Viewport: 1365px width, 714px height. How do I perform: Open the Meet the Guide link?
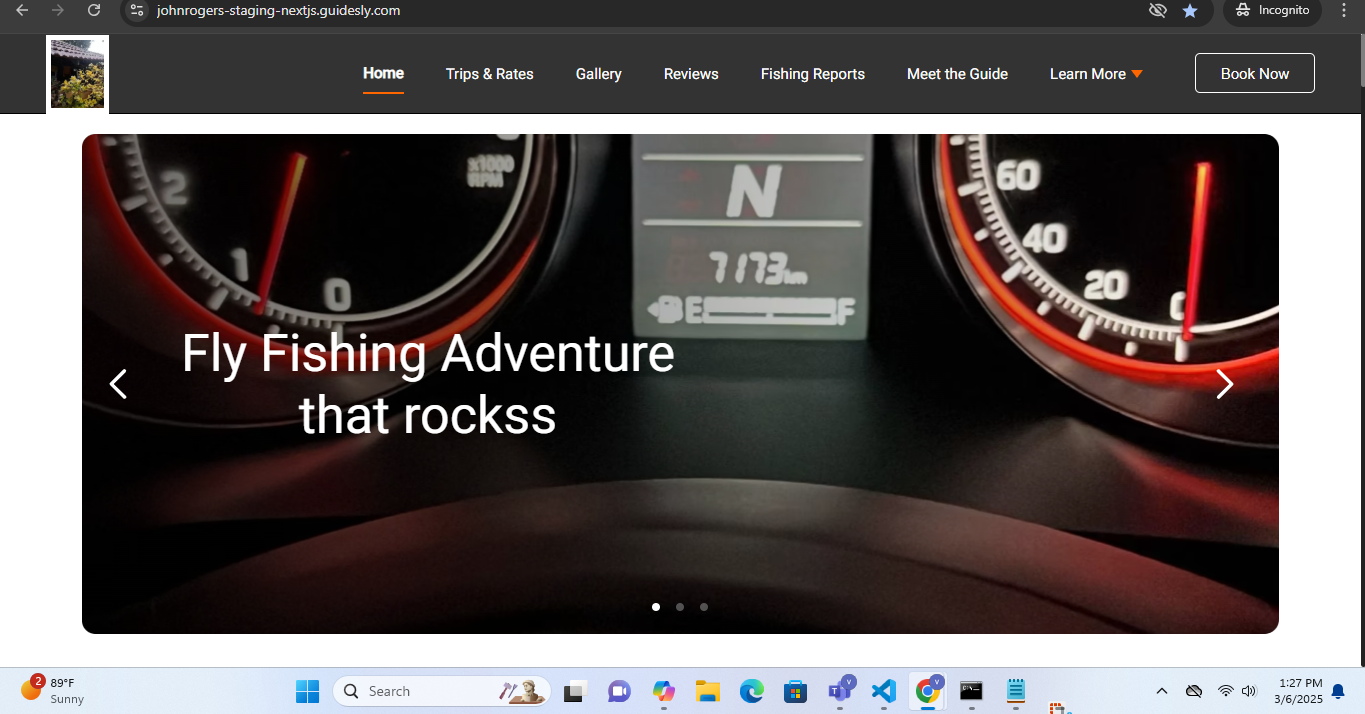pyautogui.click(x=957, y=74)
